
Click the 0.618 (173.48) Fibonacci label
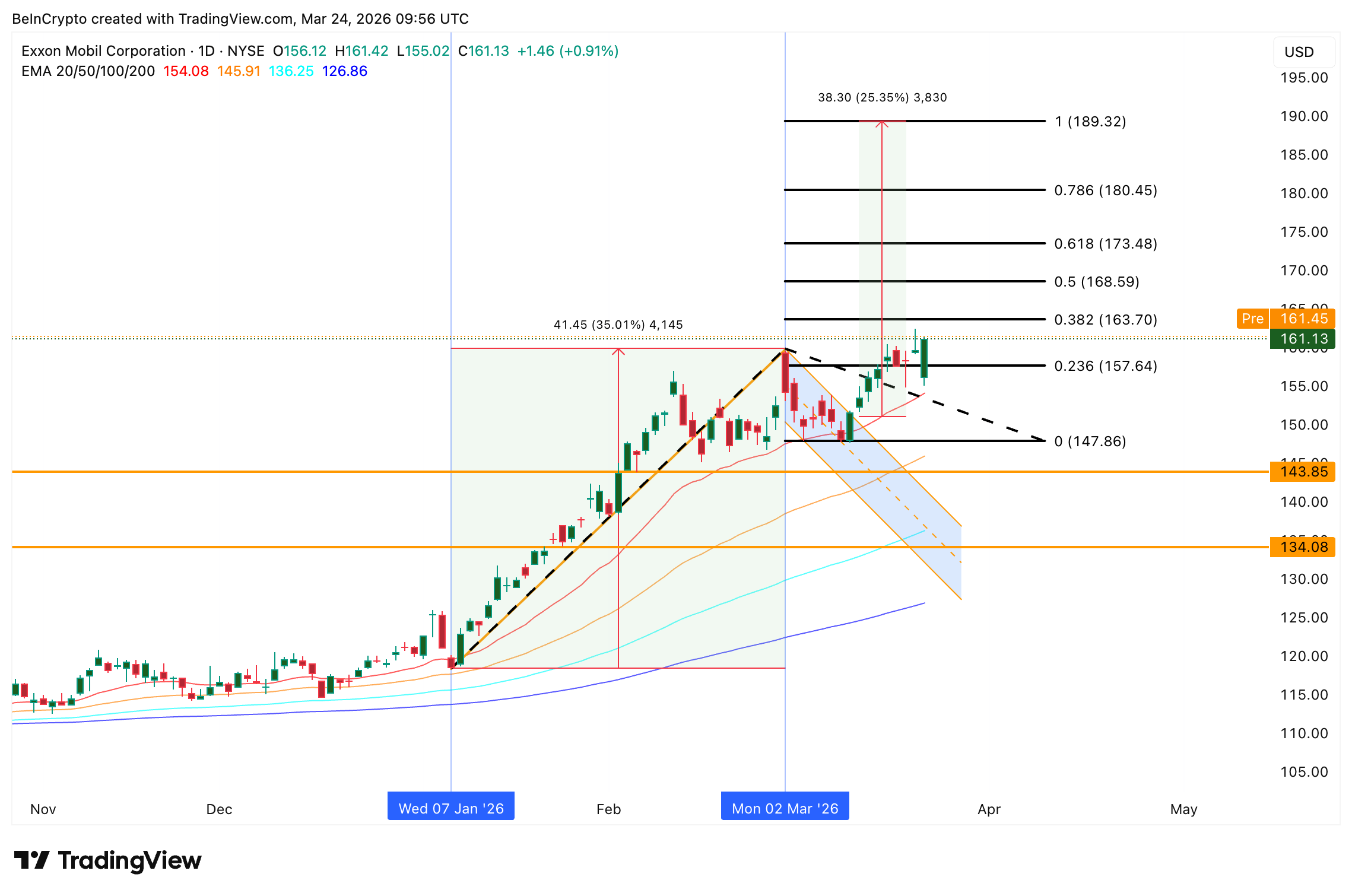pyautogui.click(x=1105, y=244)
